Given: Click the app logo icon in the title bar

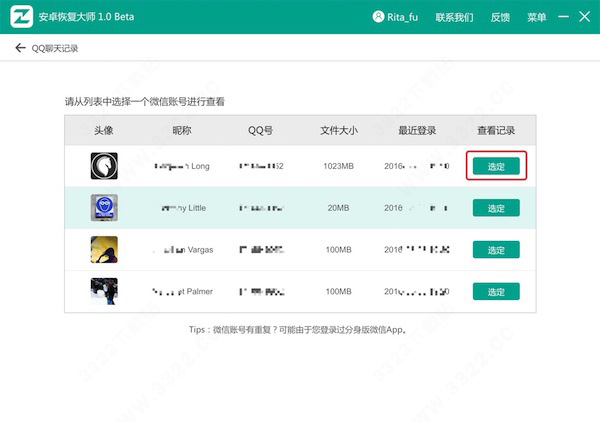Looking at the screenshot, I should click(21, 17).
